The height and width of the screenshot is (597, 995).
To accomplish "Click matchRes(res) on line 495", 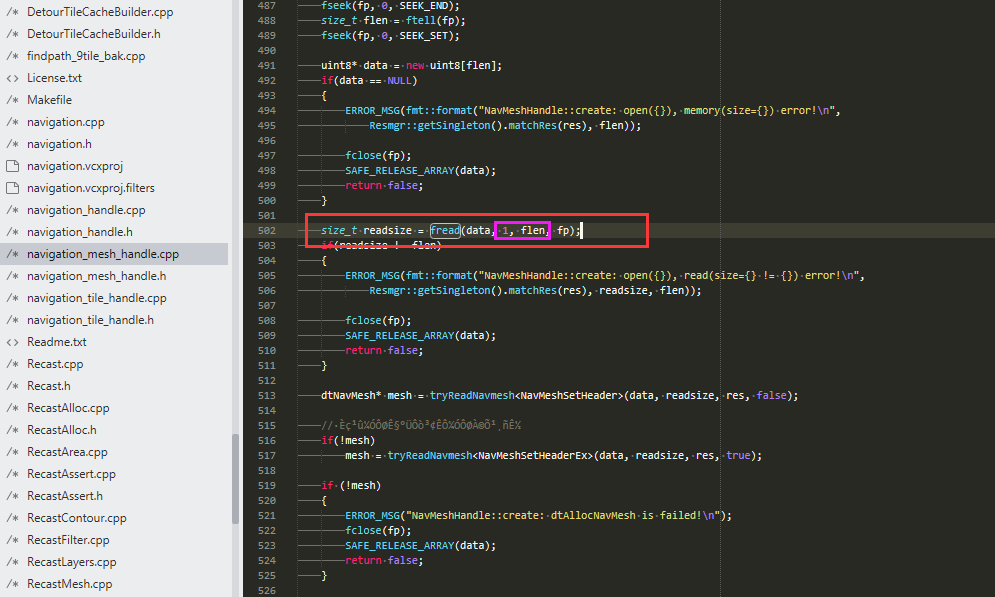I will (x=548, y=126).
